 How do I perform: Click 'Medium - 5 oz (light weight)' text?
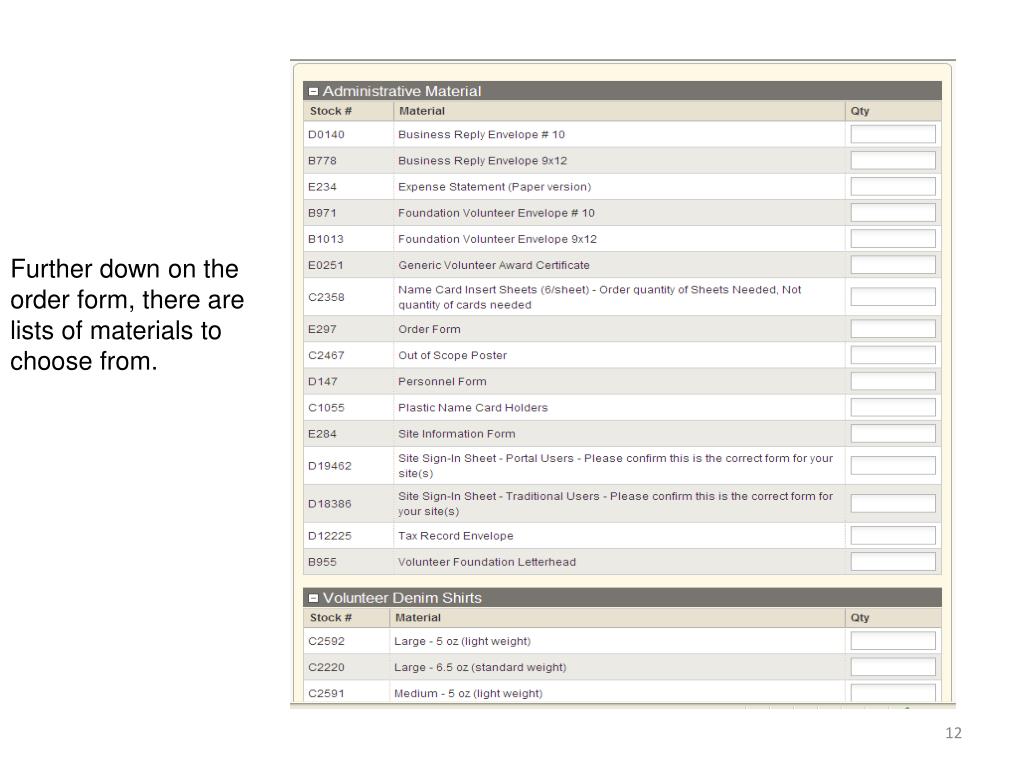(468, 694)
